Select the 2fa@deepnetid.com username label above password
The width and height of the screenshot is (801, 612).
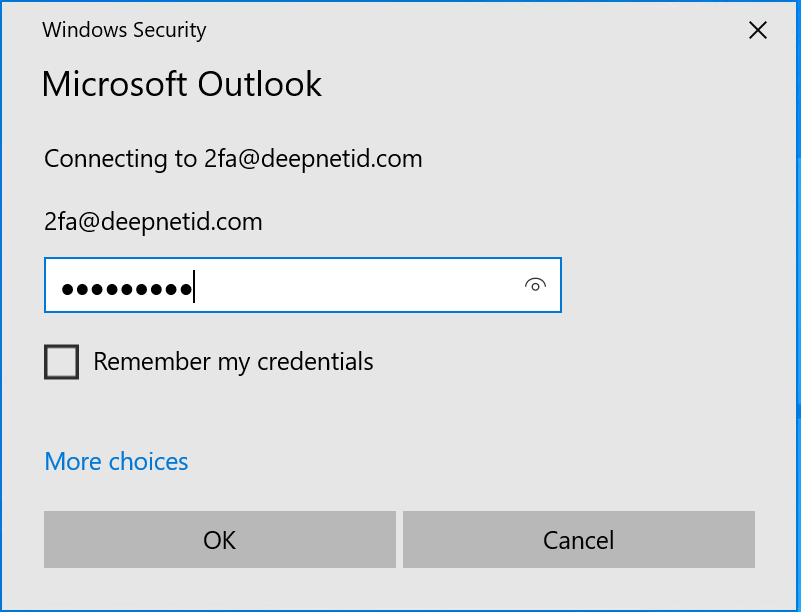[x=153, y=222]
